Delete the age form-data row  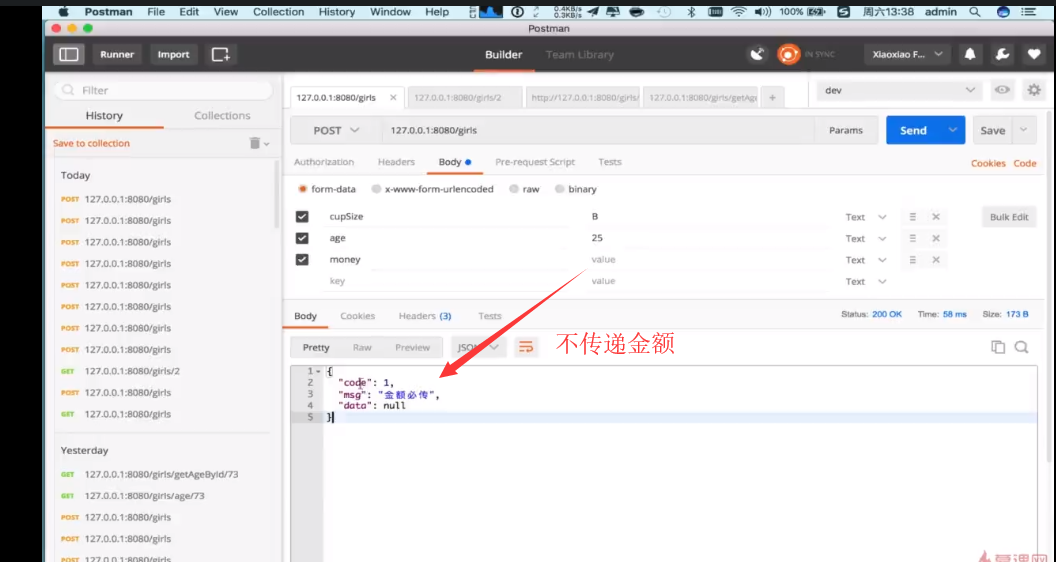(x=935, y=239)
